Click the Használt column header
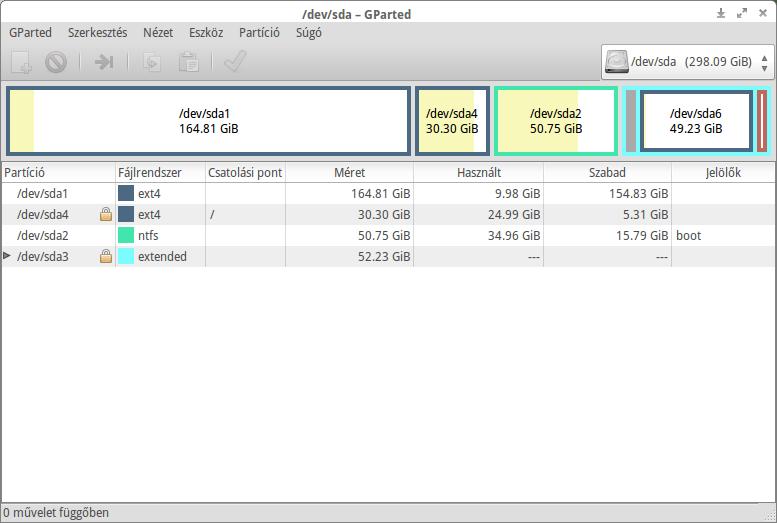The height and width of the screenshot is (523, 777). [x=479, y=173]
